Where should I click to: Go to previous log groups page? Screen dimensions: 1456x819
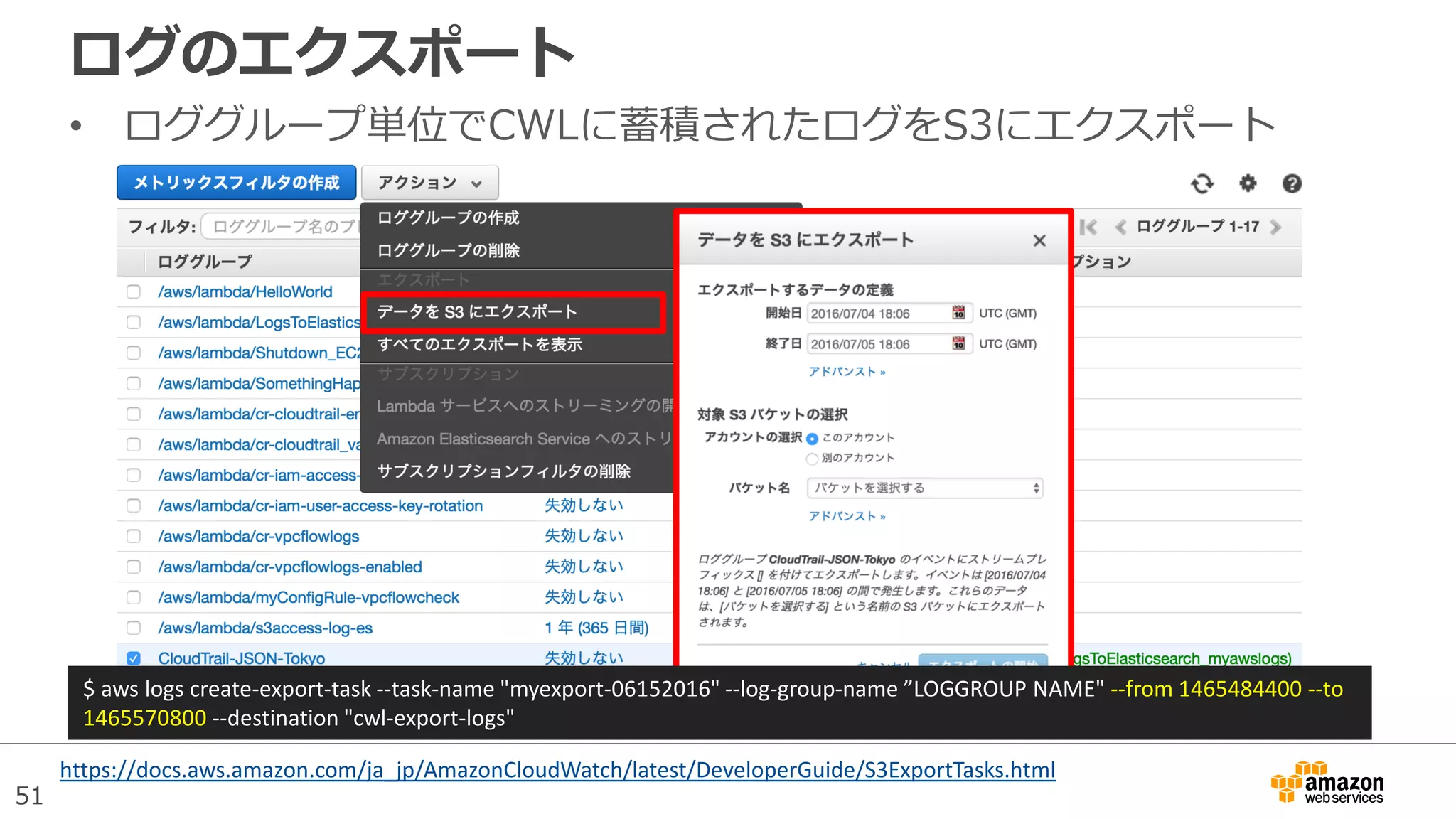[x=1120, y=227]
